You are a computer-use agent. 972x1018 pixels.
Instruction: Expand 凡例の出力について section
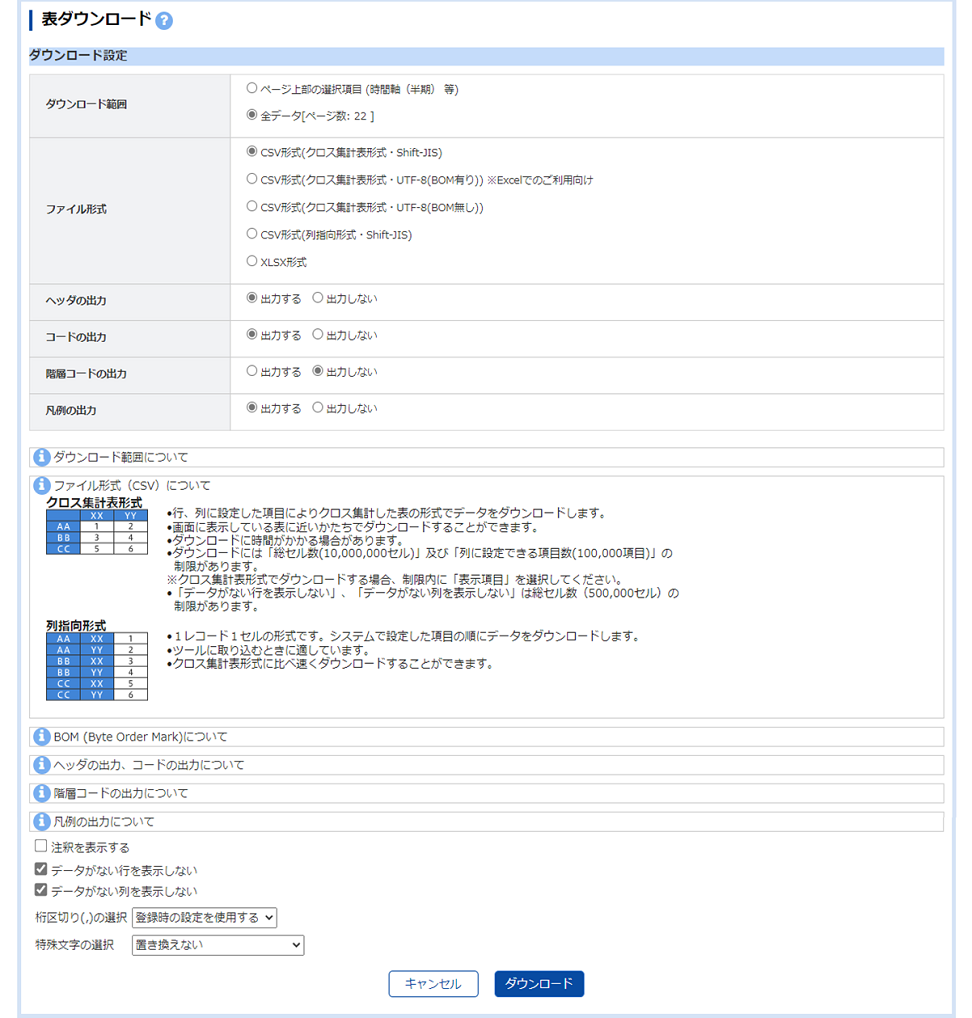point(486,821)
